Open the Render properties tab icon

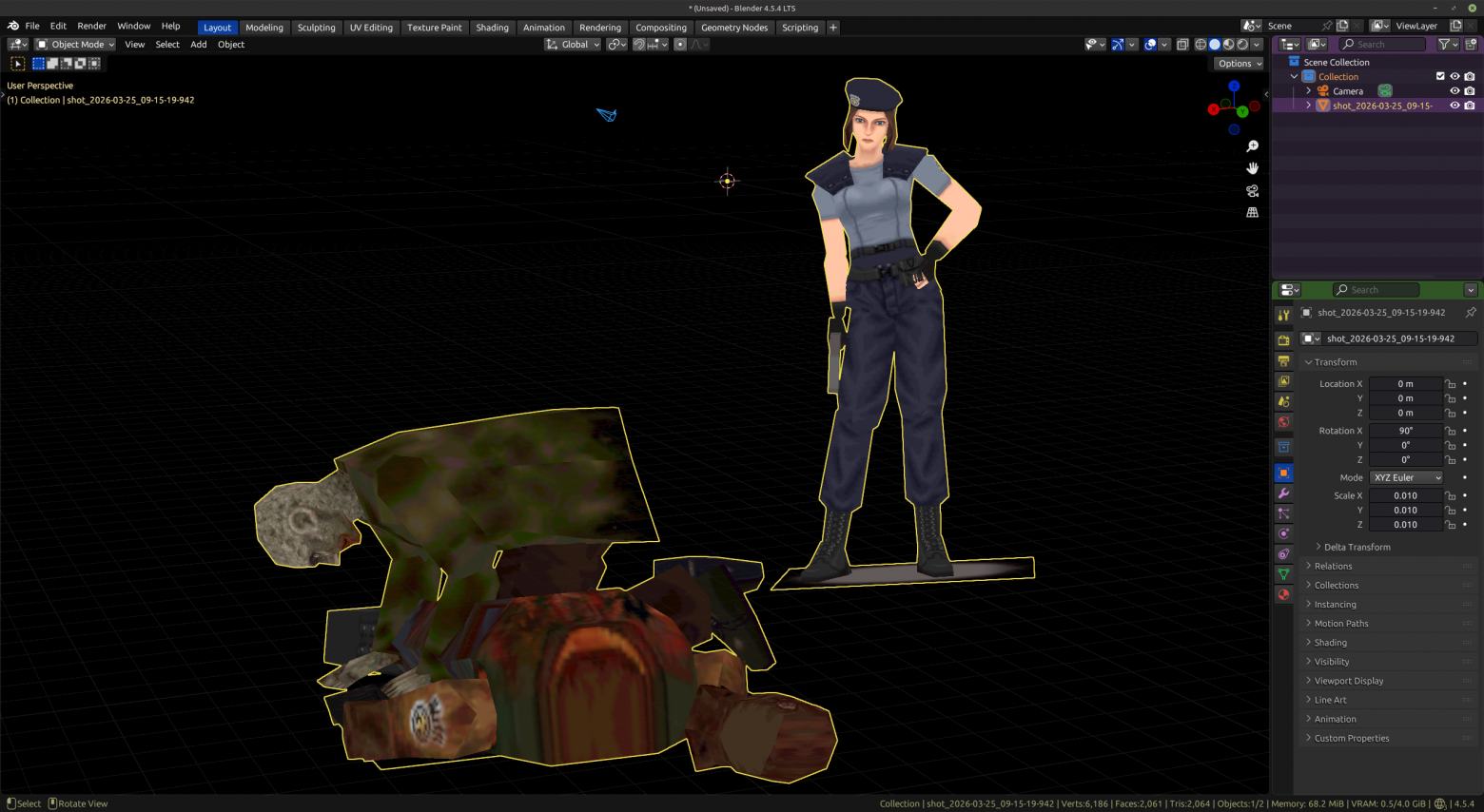point(1283,340)
